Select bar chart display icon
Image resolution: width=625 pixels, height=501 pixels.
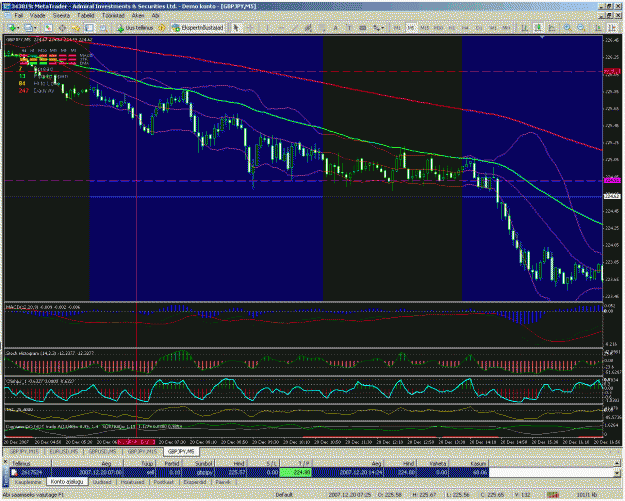coord(525,28)
